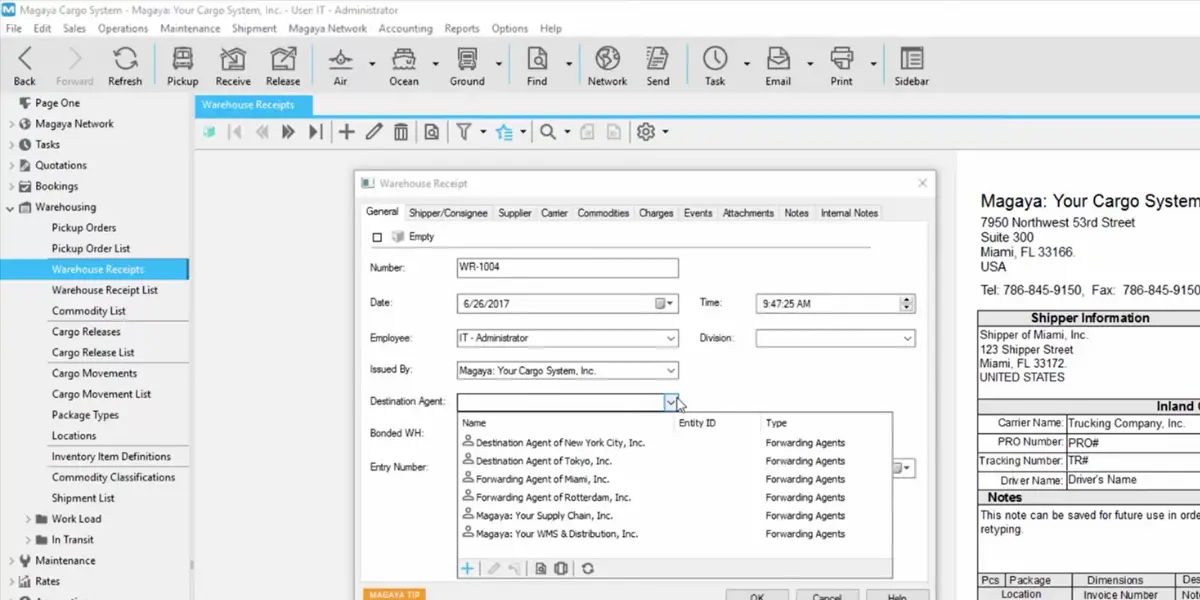Screen dimensions: 1200x600
Task: Switch to the Shipper/Consignee tab
Action: point(448,213)
